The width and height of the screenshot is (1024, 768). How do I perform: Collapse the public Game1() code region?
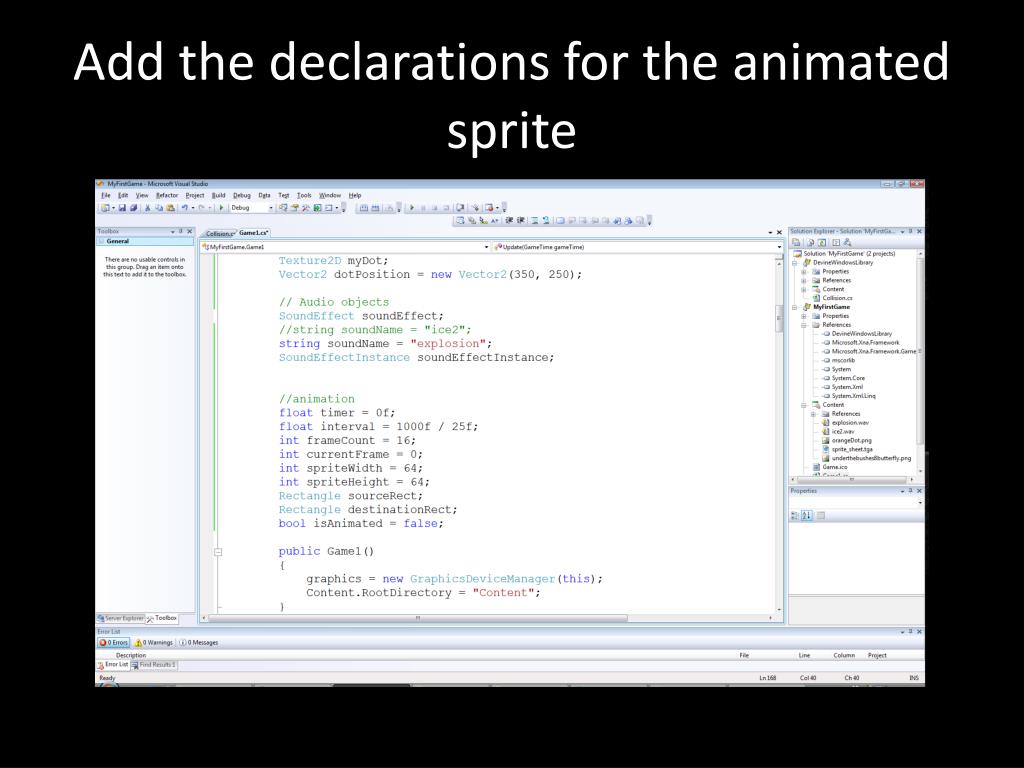click(218, 552)
